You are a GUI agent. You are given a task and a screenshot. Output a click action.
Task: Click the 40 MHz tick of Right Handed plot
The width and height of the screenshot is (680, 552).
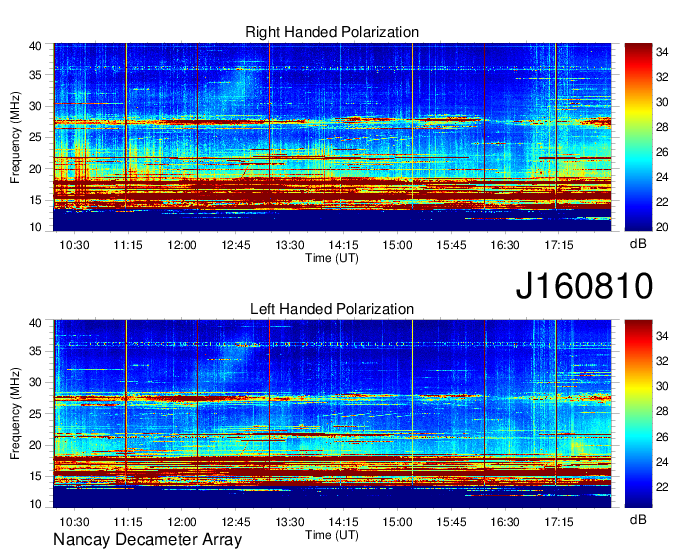pyautogui.click(x=35, y=46)
